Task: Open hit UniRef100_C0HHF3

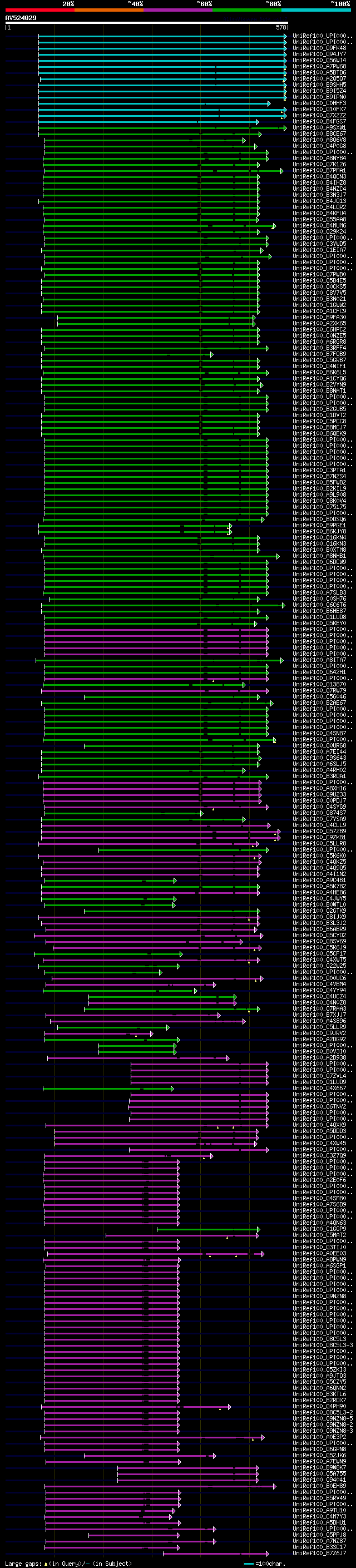Action: [319, 103]
